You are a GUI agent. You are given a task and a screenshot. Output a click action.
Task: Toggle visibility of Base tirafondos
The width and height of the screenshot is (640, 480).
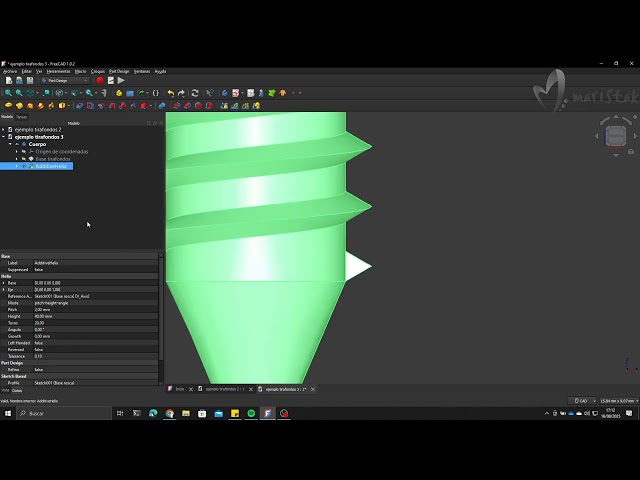coord(24,159)
